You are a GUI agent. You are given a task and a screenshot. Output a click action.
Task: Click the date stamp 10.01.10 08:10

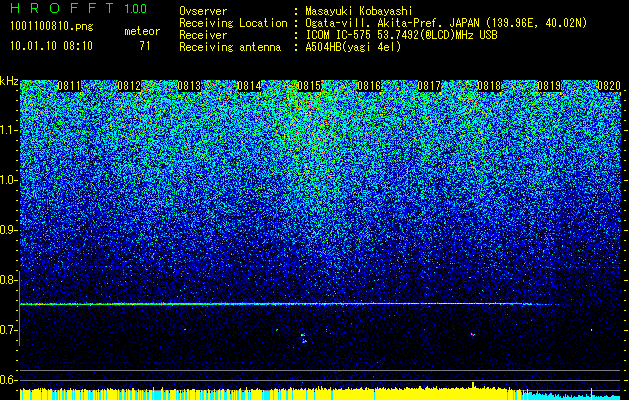(x=51, y=46)
